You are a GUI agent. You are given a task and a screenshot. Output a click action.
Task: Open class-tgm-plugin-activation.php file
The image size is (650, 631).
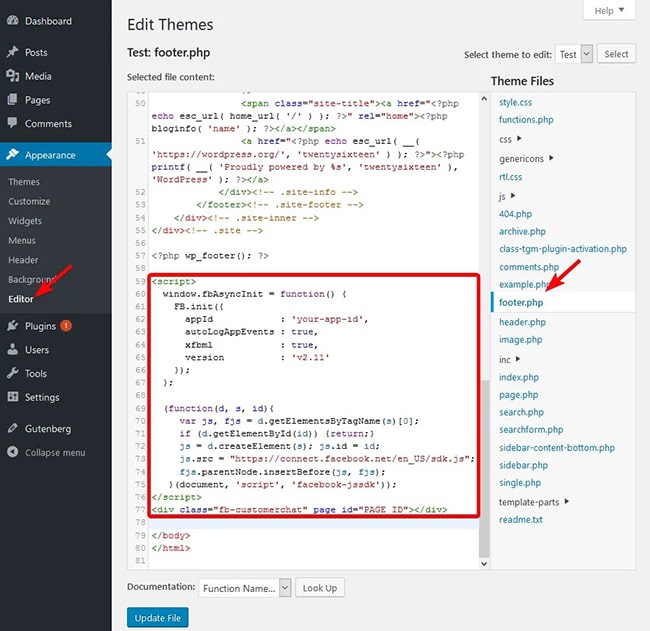563,249
